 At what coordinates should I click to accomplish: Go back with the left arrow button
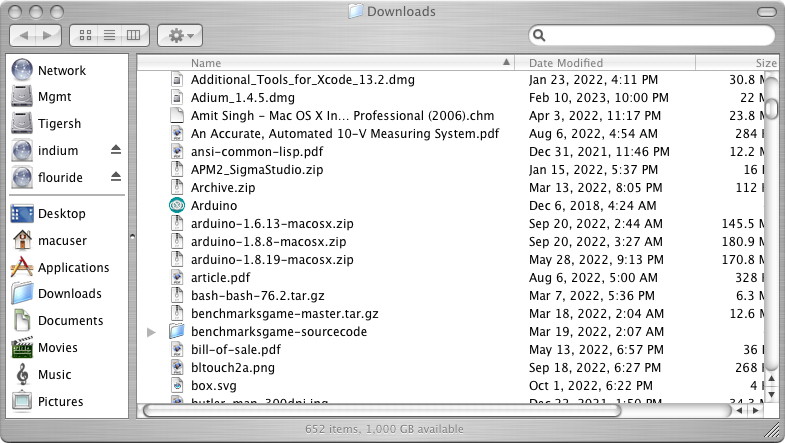click(x=23, y=36)
